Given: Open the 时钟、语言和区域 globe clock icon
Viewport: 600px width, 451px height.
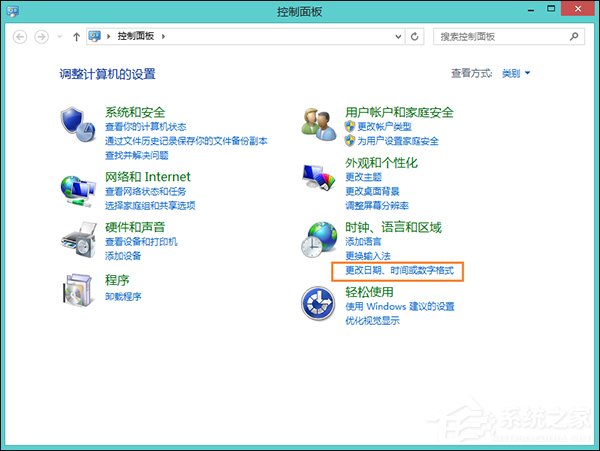Looking at the screenshot, I should (319, 239).
